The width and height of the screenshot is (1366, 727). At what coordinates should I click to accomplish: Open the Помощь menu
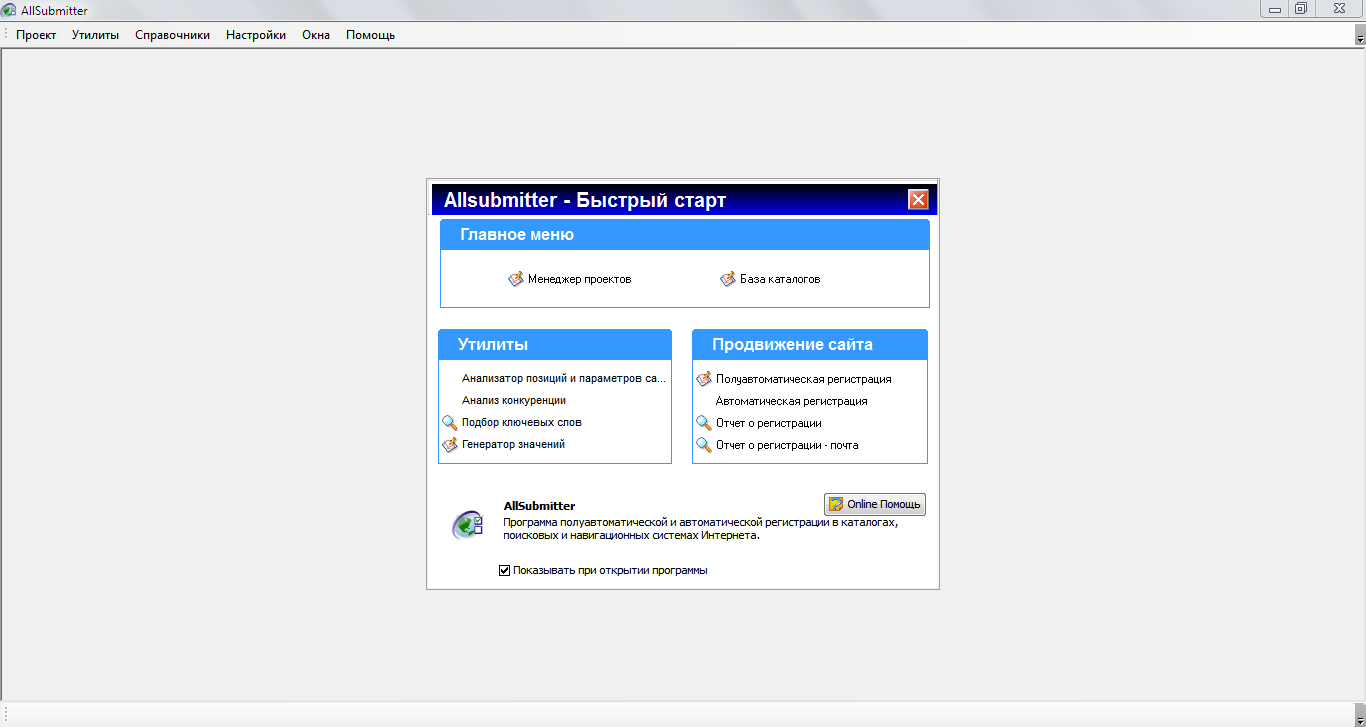tap(370, 35)
